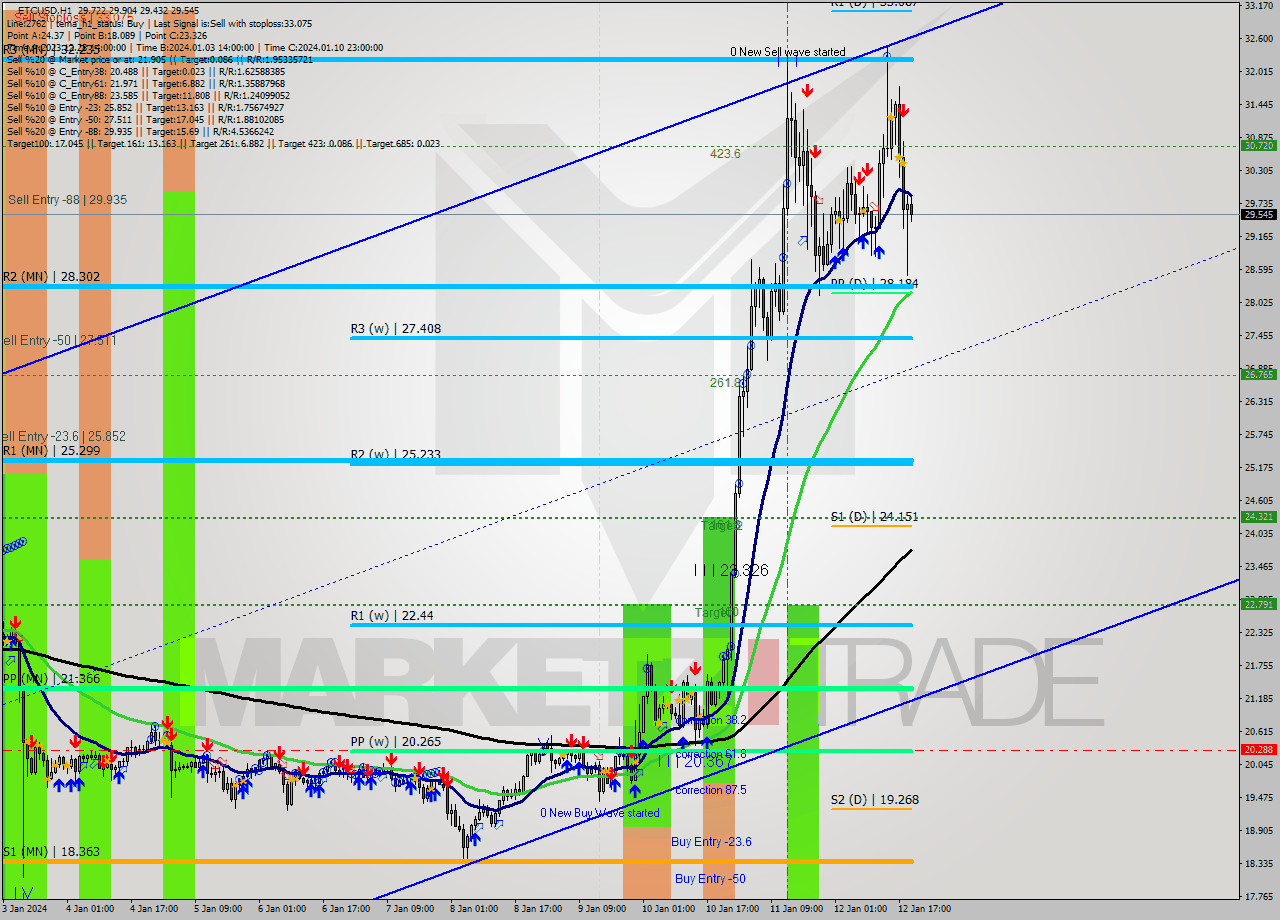This screenshot has height=920, width=1280.
Task: Click the 'R1 (MN) | 25.299' label
Action: (51, 450)
